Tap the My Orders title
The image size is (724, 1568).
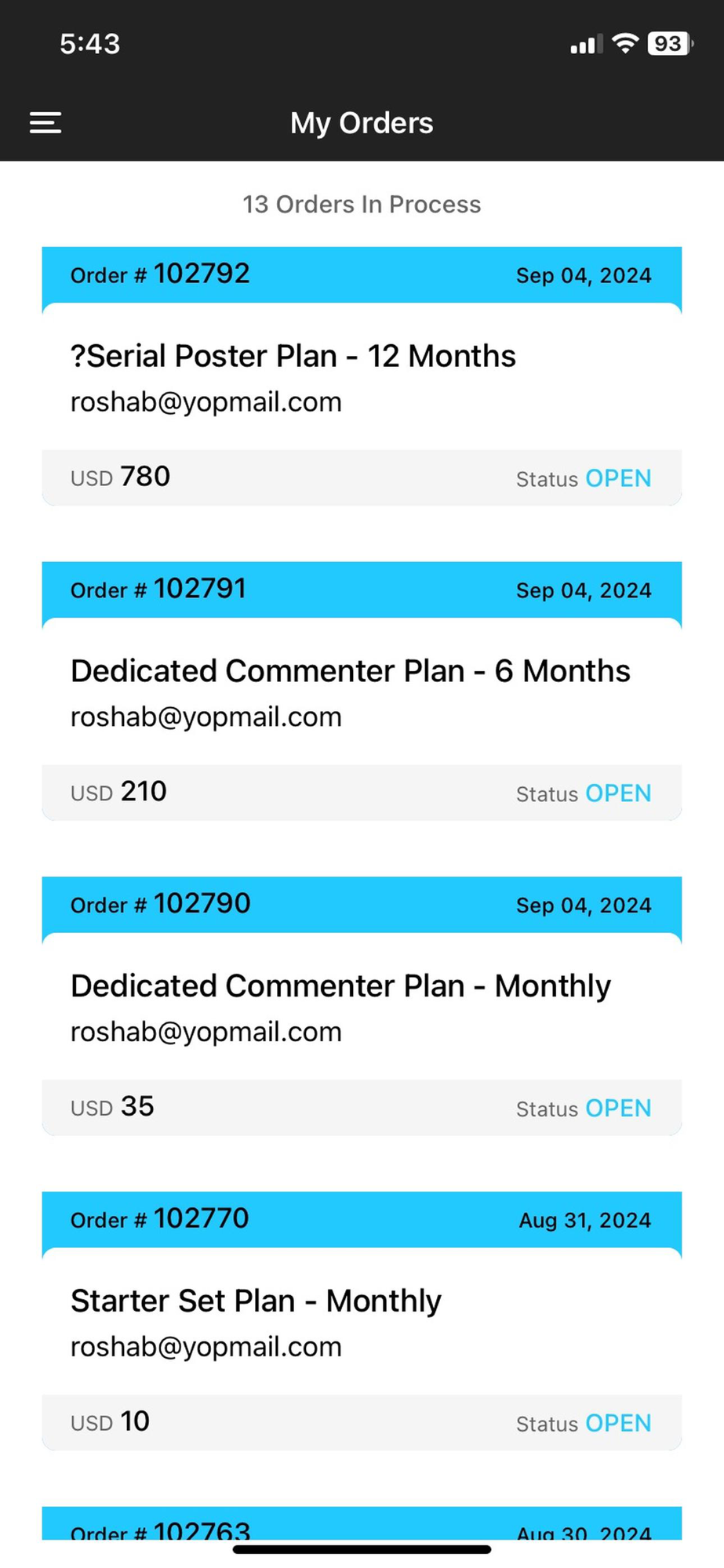362,123
